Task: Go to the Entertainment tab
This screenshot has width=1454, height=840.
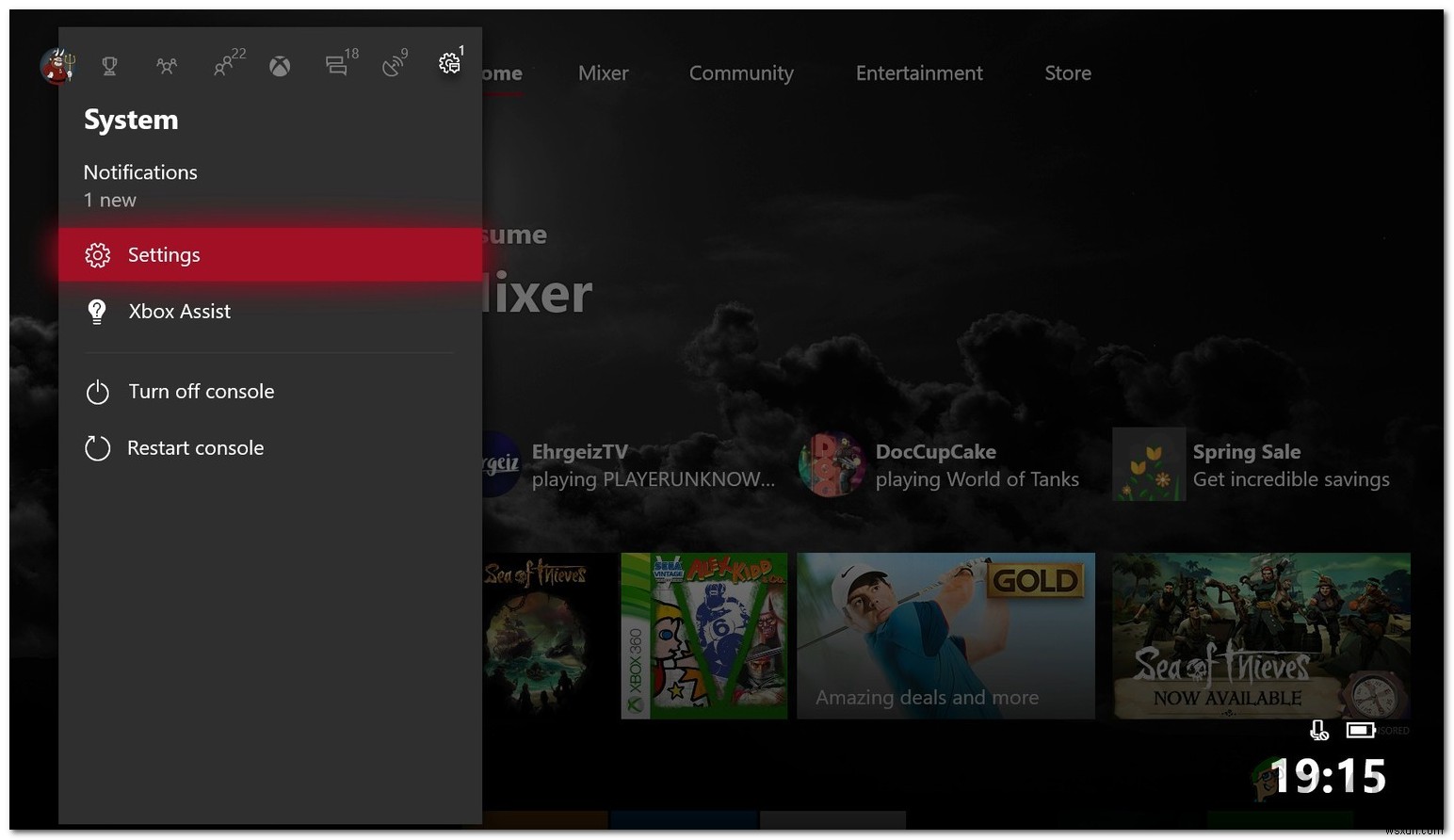Action: click(x=918, y=73)
